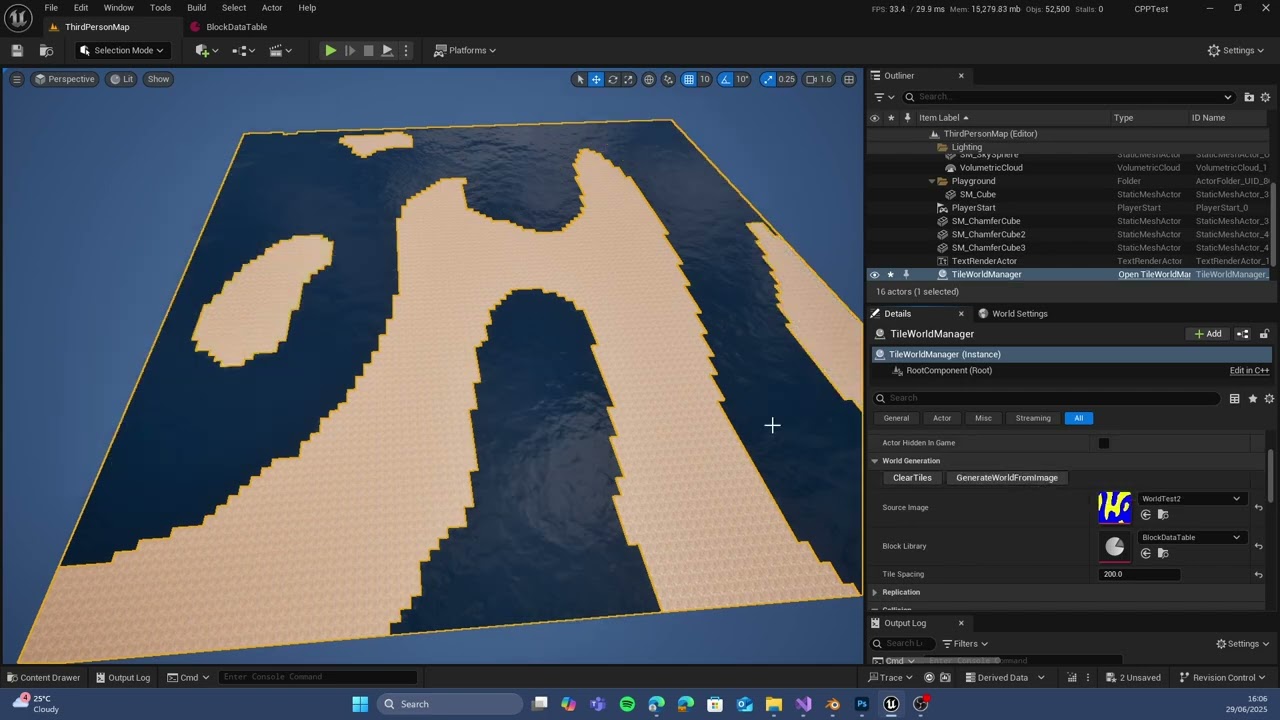The width and height of the screenshot is (1280, 720).
Task: Toggle surface snapping icon in viewport
Action: click(668, 79)
